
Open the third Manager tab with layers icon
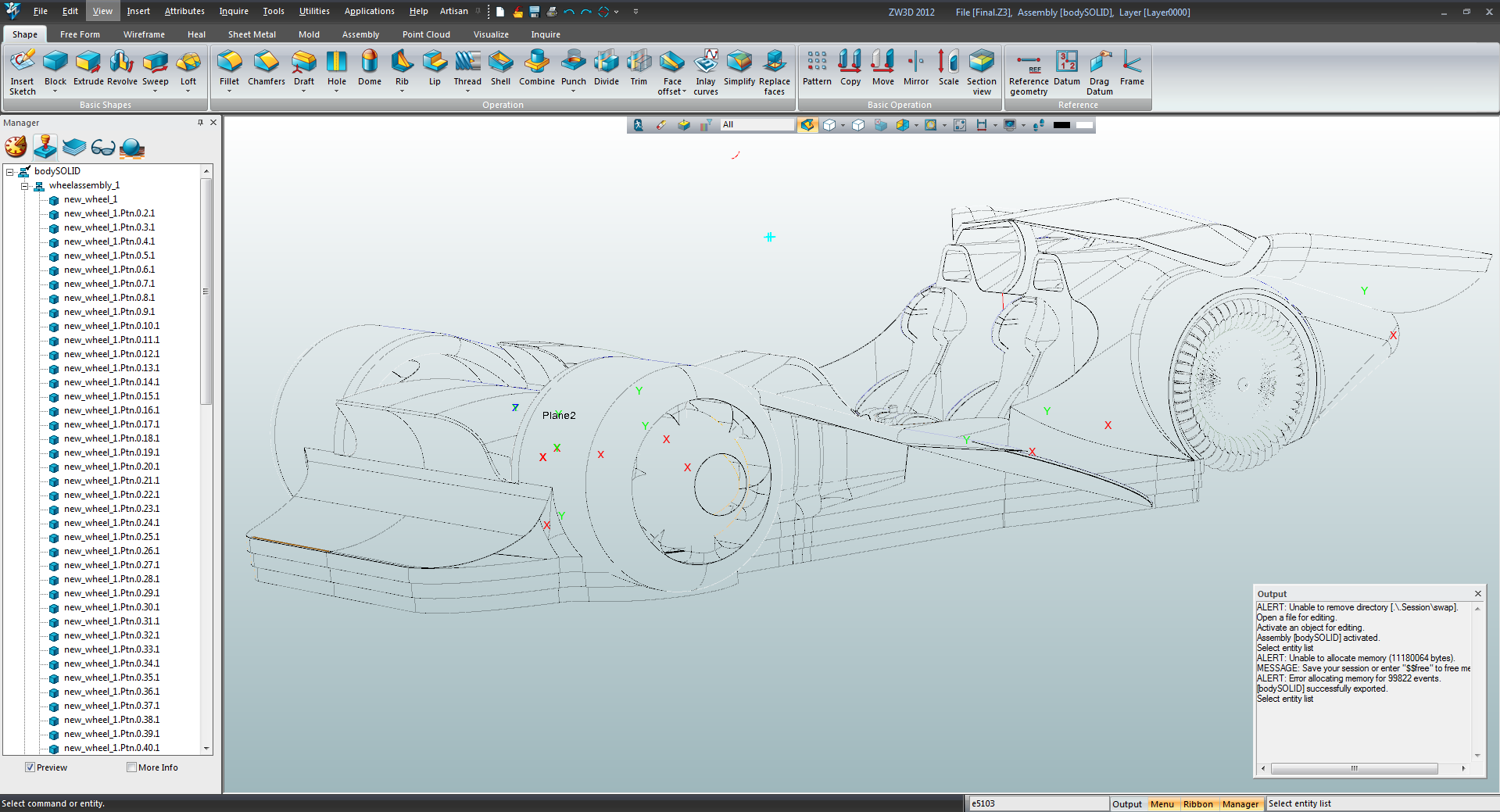click(x=74, y=147)
